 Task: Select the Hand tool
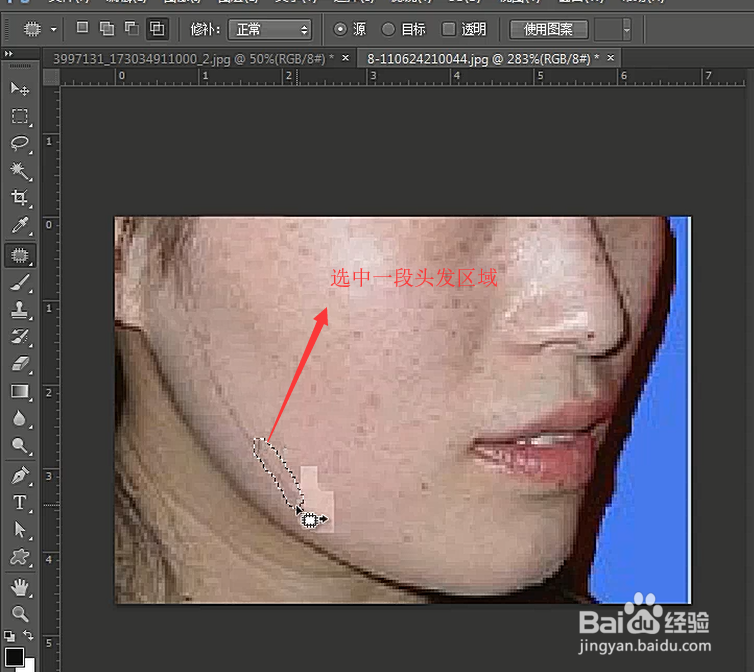[x=20, y=587]
